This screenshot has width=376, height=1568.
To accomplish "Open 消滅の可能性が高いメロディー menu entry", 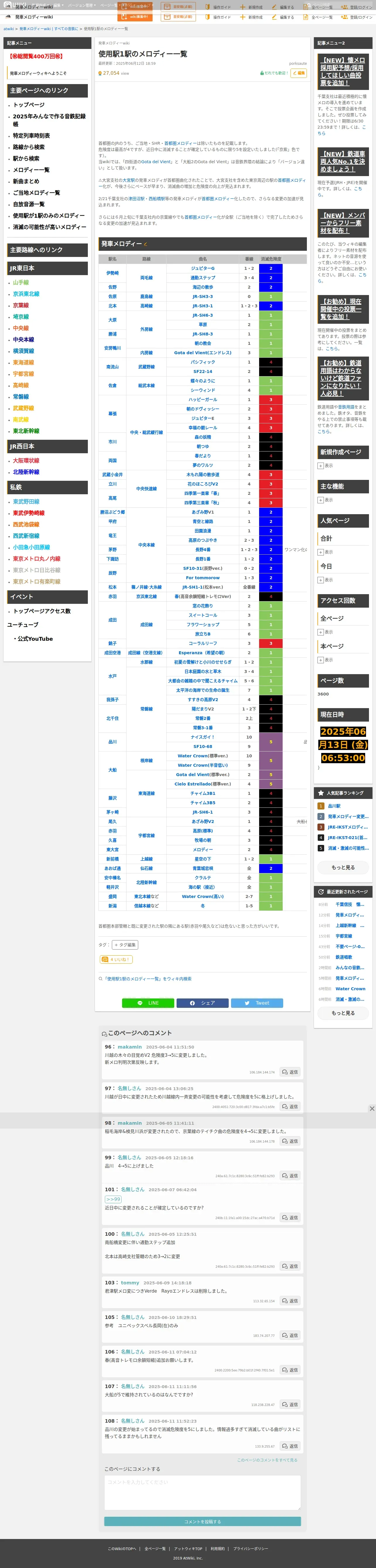I will point(49,227).
